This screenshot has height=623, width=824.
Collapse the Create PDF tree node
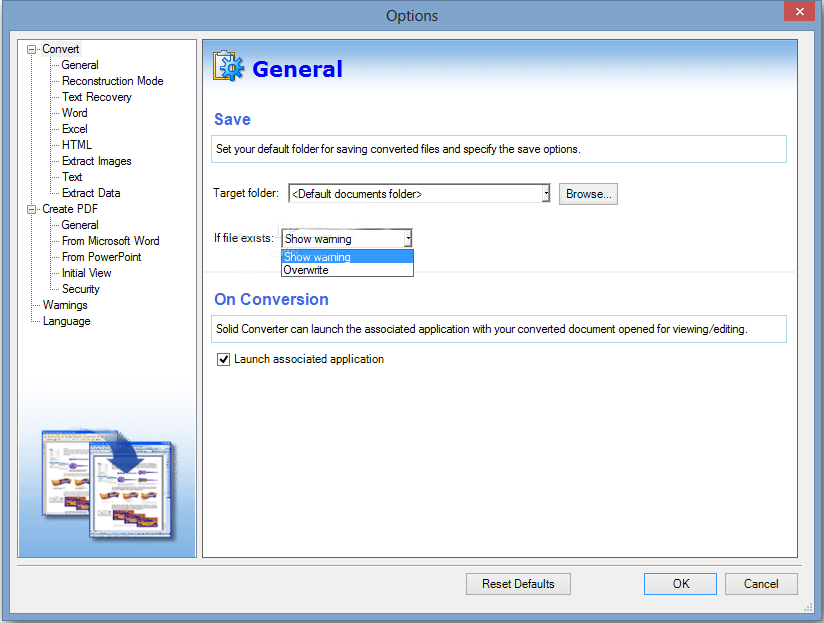[x=32, y=209]
